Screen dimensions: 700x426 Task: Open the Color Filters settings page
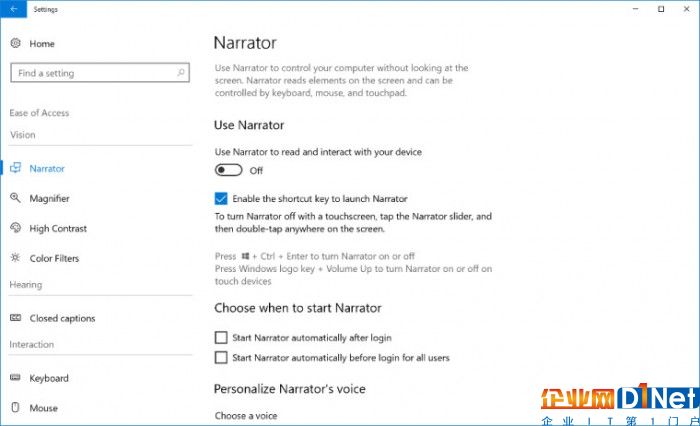click(x=54, y=258)
